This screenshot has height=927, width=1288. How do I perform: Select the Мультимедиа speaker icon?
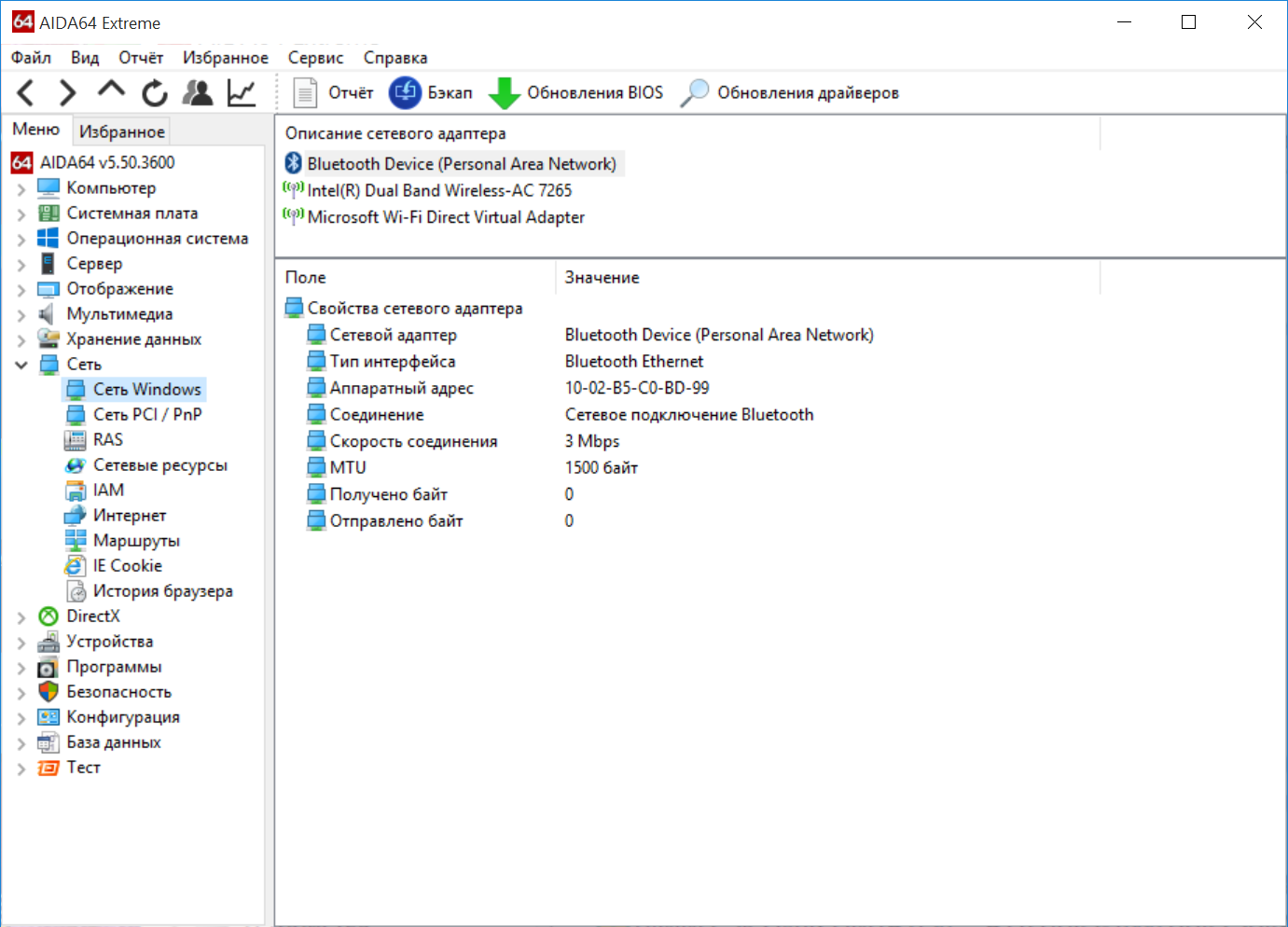pos(47,313)
